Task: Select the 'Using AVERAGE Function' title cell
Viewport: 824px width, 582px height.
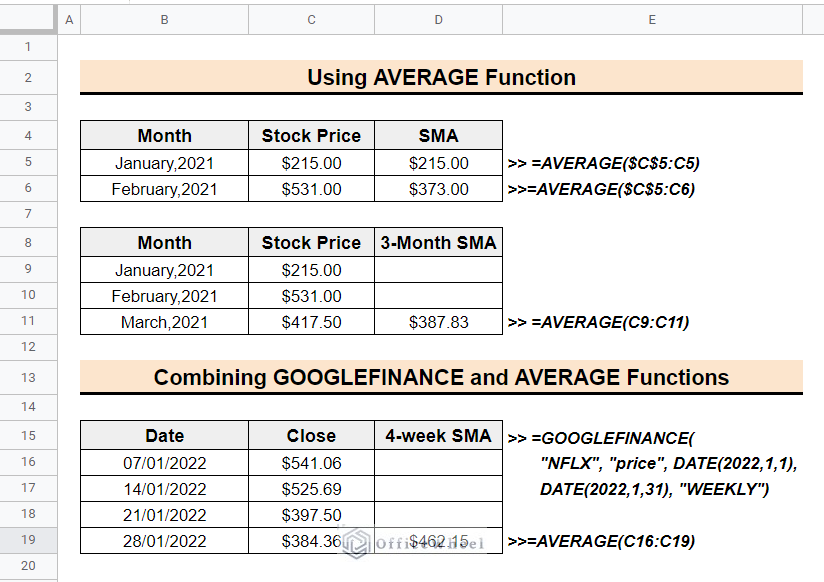Action: tap(441, 77)
